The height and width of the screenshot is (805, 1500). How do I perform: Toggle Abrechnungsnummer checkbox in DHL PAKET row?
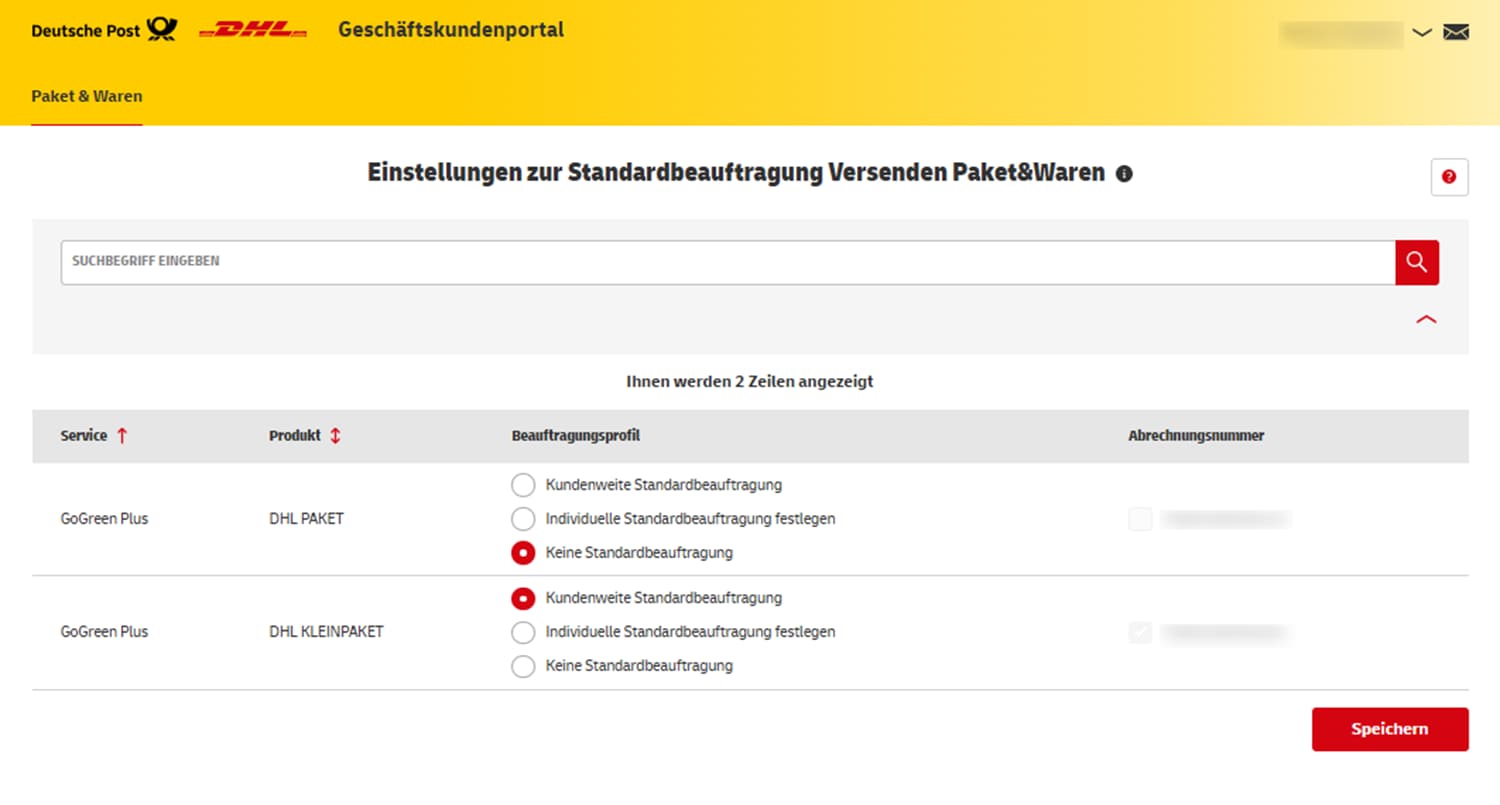click(1140, 519)
